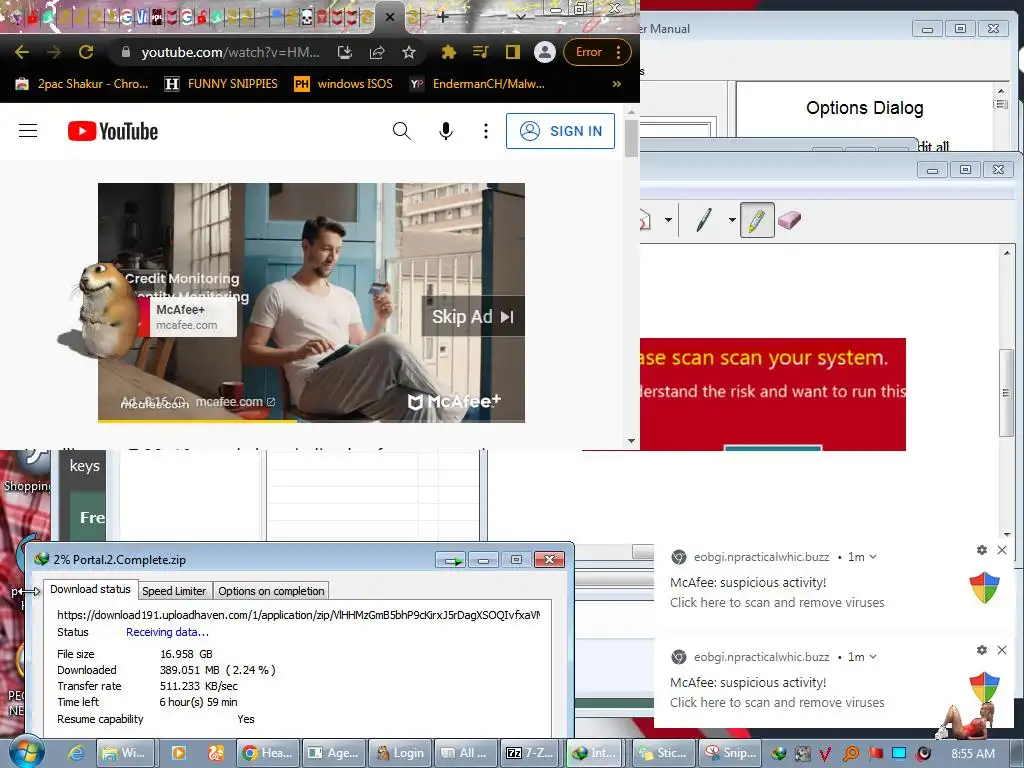Click the uploadhaven download URL text
Screen dimensions: 1024x768
pos(298,615)
